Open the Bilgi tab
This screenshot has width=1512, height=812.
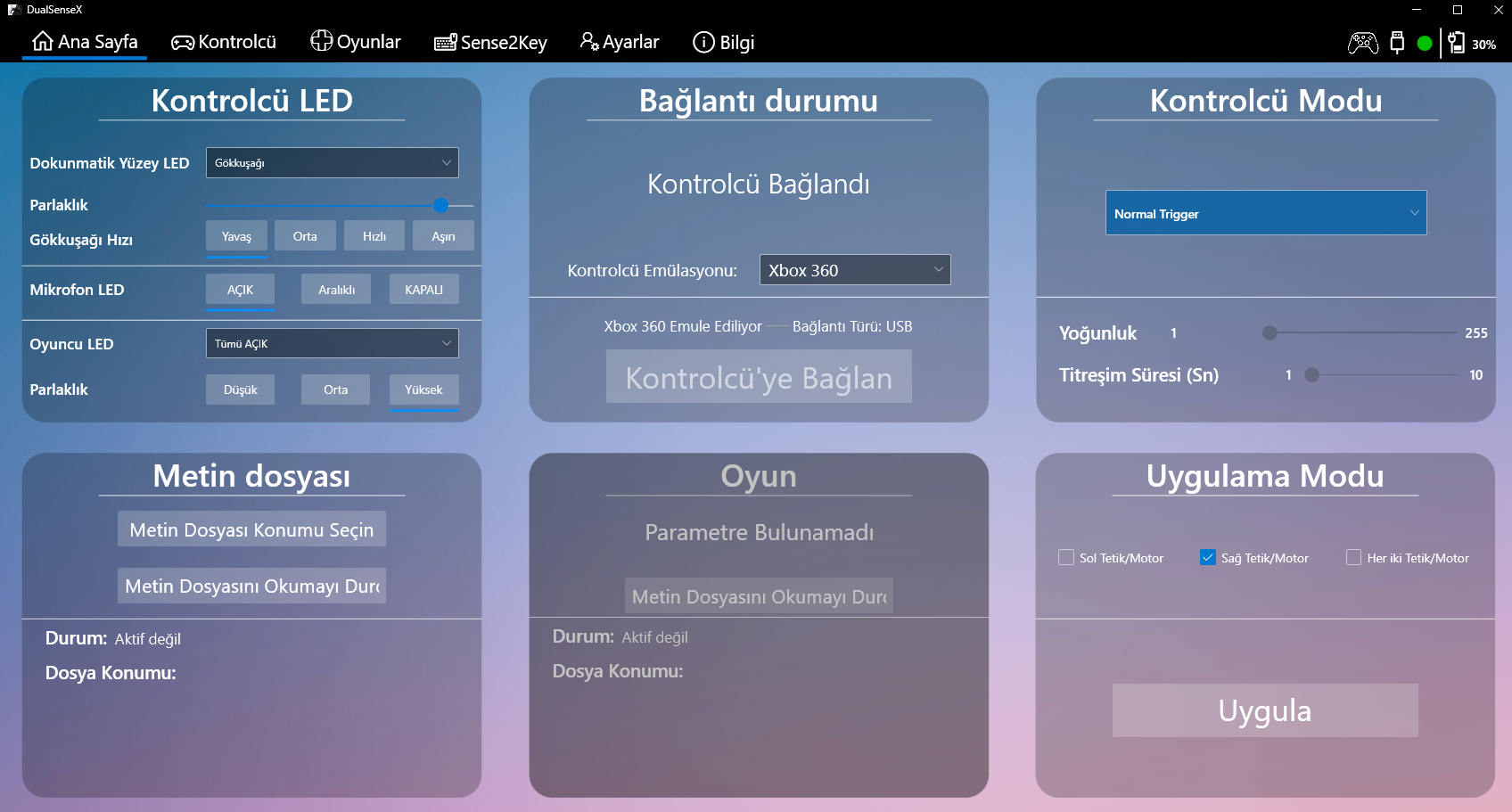724,42
